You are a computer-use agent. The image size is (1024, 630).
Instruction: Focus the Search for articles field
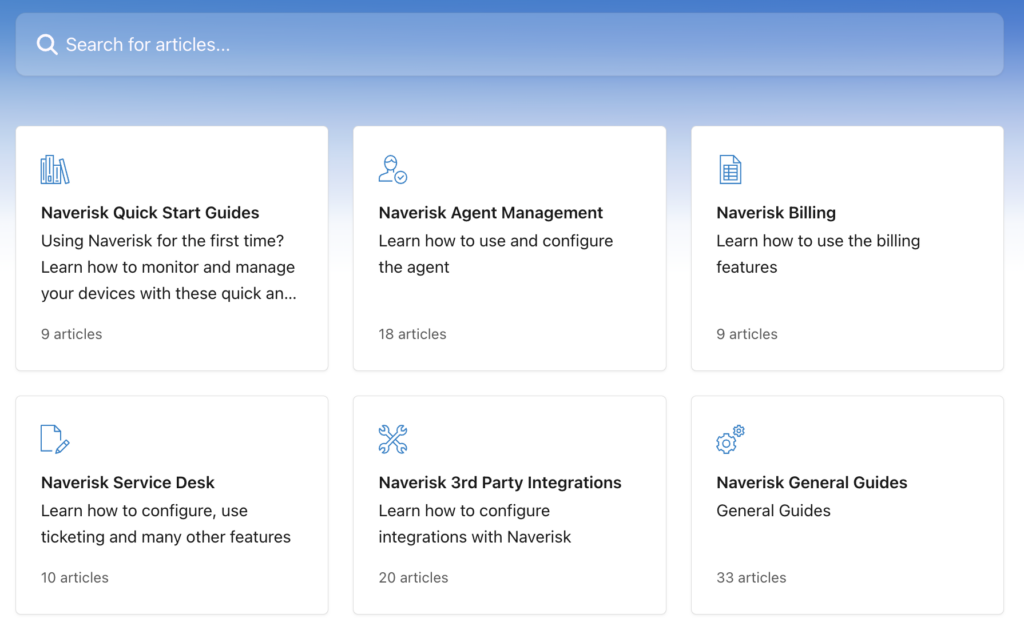click(509, 44)
